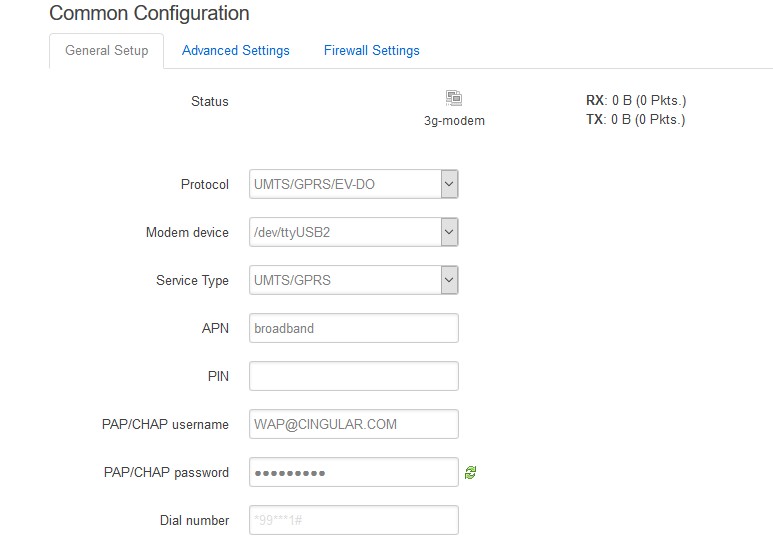
Task: Select the PAP/CHAP username text box
Action: 353,424
